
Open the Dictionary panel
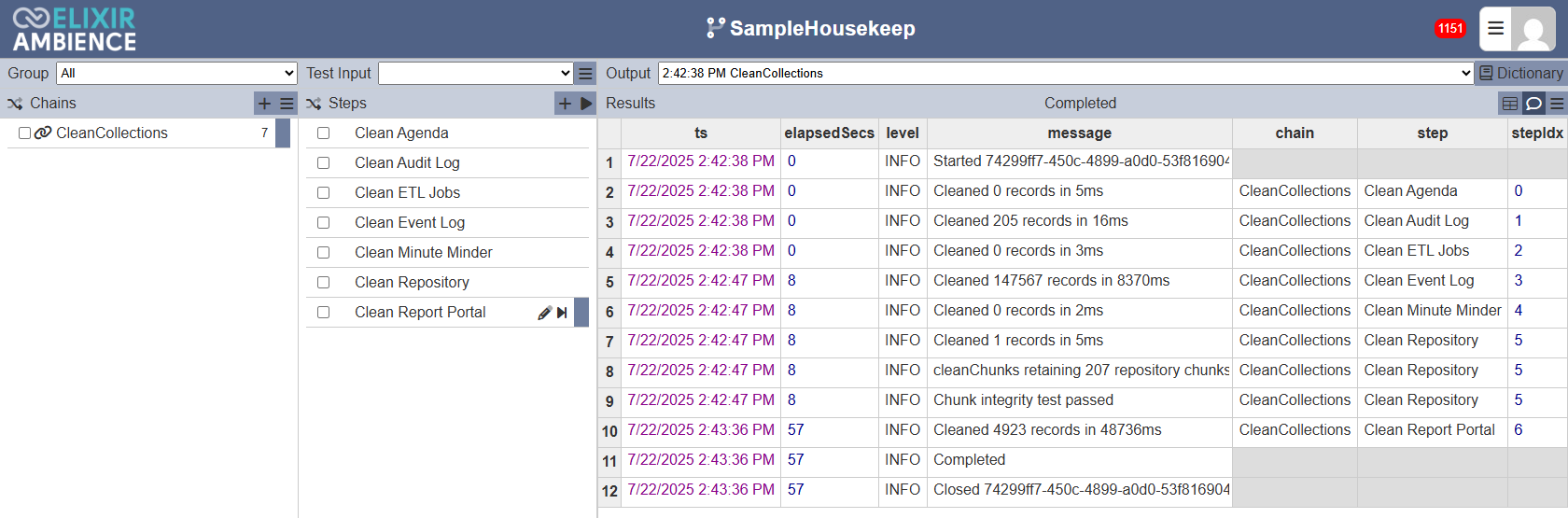(x=1521, y=74)
